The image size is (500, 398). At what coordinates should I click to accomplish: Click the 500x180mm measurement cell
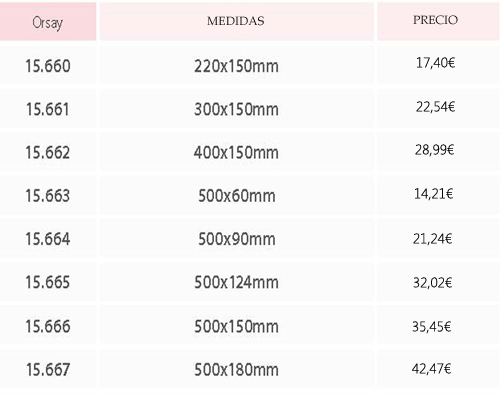click(236, 369)
